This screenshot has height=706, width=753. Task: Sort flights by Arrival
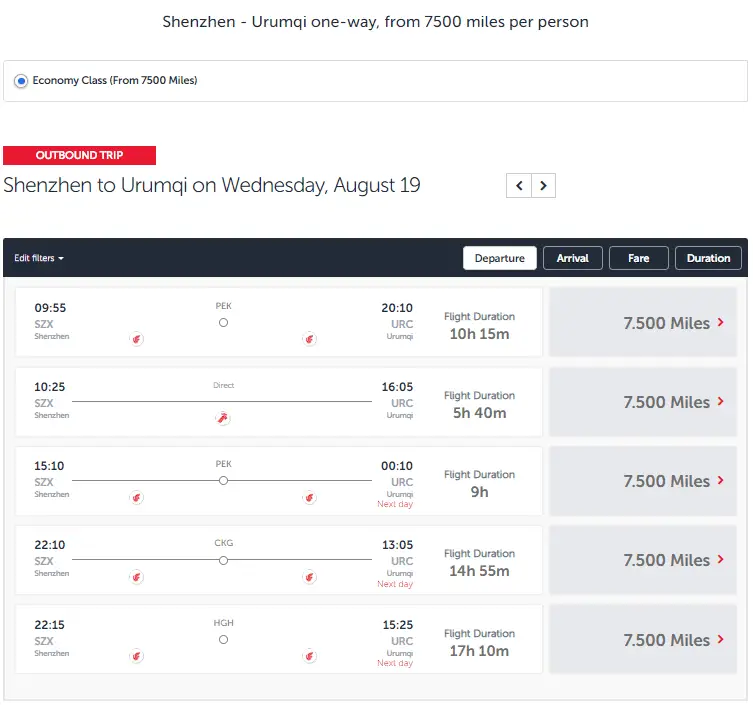[x=572, y=258]
